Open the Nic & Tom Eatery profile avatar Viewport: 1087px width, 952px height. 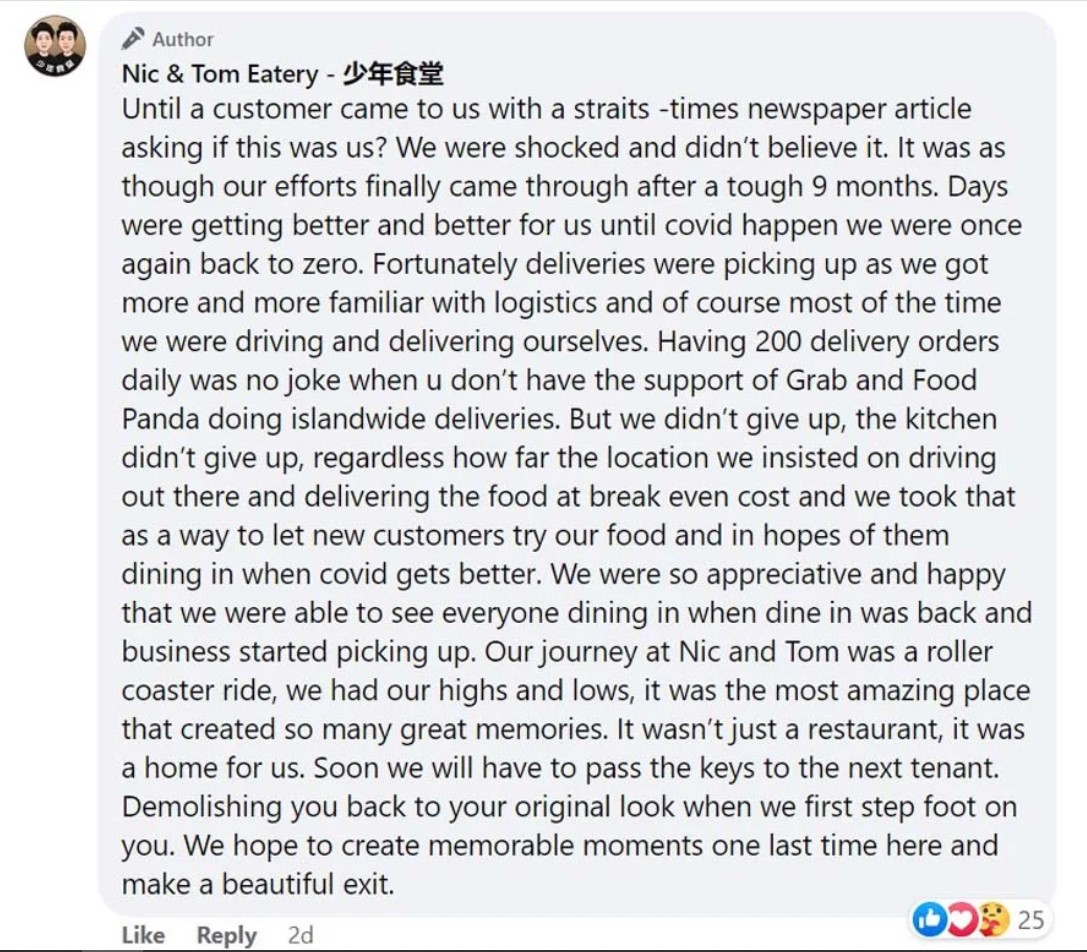(x=55, y=45)
